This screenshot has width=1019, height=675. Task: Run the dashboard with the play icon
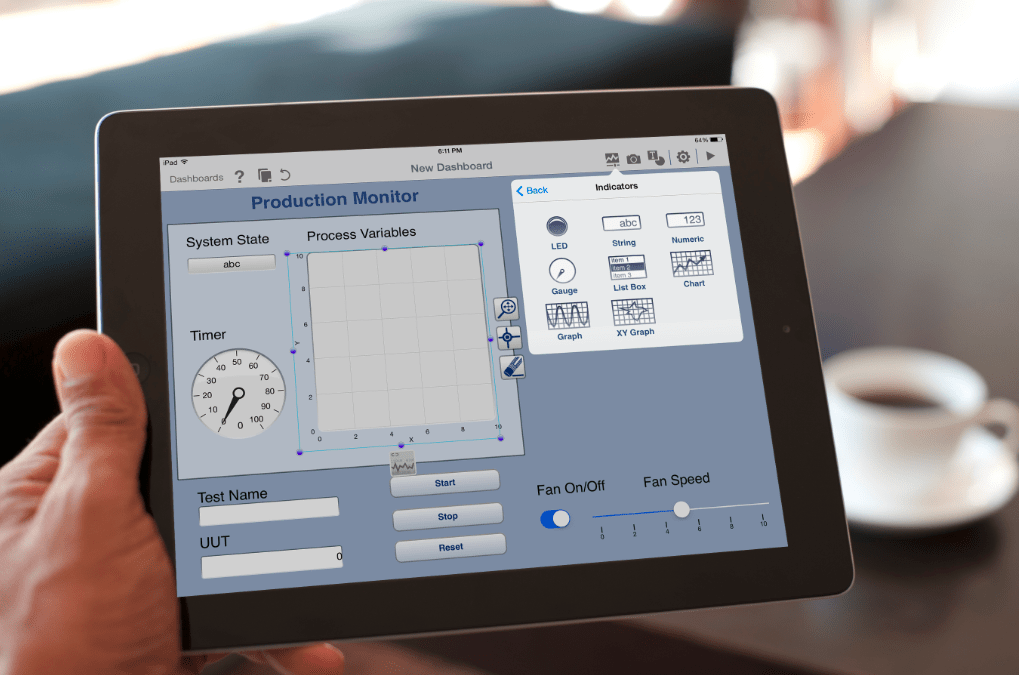(712, 155)
